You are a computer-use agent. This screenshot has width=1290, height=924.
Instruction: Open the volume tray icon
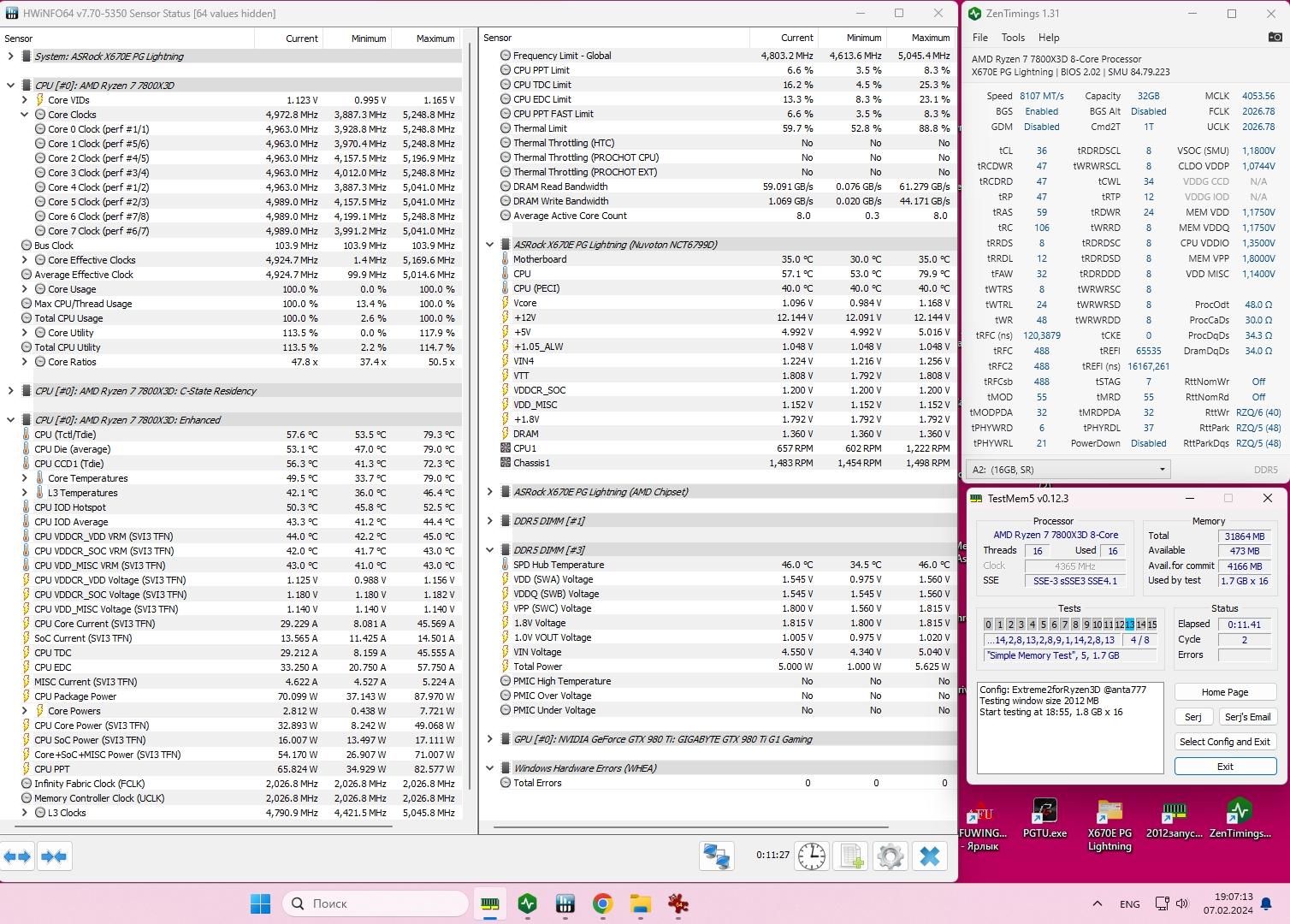(1182, 903)
